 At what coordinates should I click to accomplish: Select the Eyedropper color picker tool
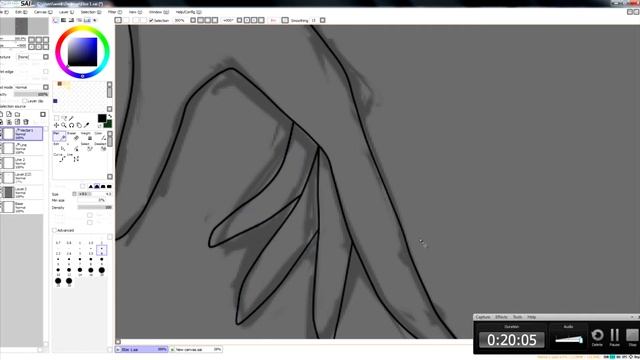pos(87,125)
